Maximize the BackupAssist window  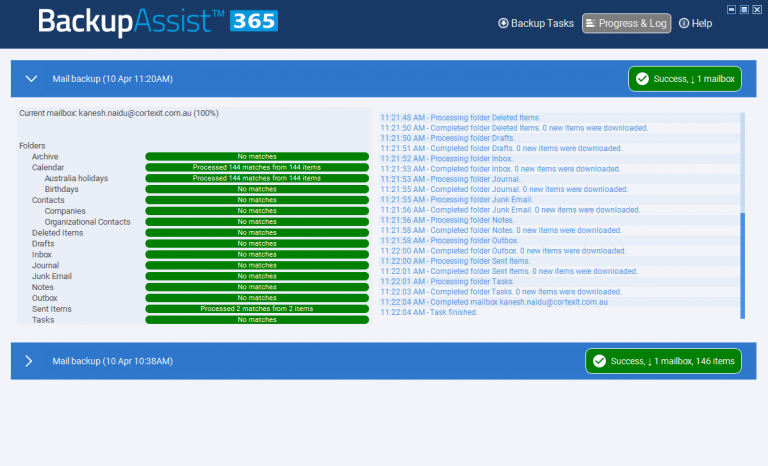click(x=744, y=8)
